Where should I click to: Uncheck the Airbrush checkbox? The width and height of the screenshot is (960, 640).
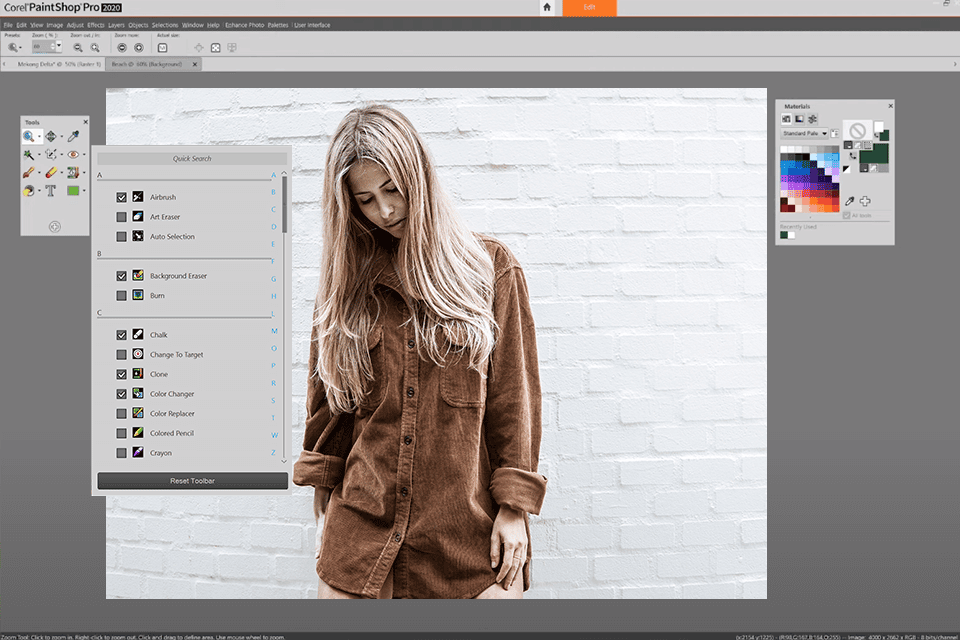pyautogui.click(x=121, y=197)
